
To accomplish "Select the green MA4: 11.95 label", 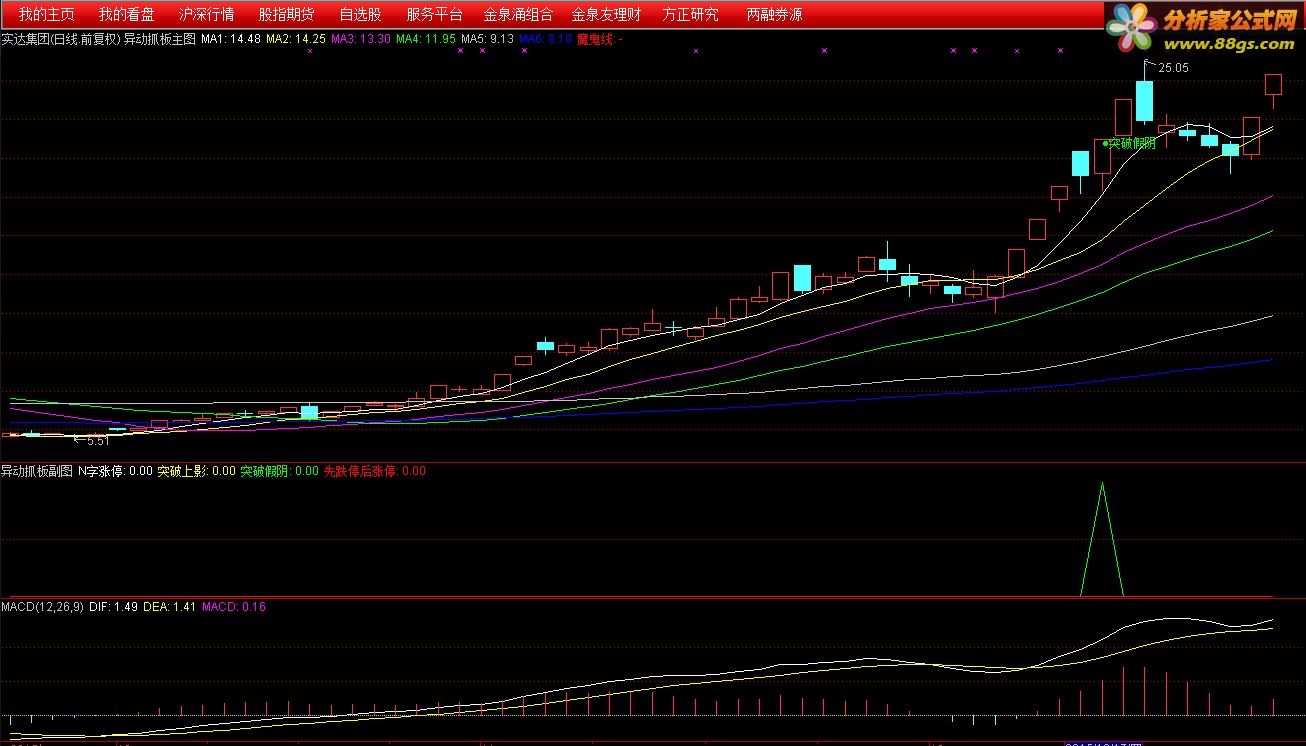I will pos(426,39).
